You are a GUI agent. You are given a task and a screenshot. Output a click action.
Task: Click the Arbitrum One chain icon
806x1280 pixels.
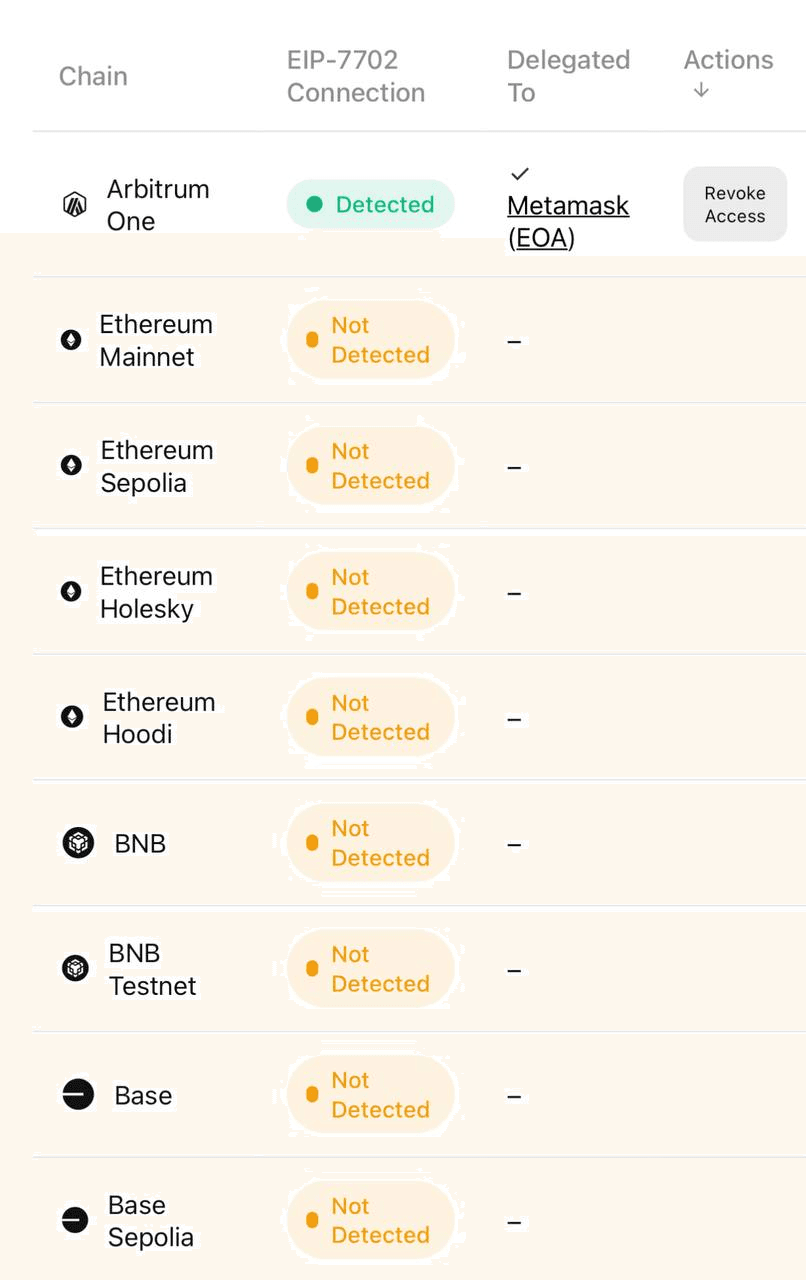tap(75, 205)
